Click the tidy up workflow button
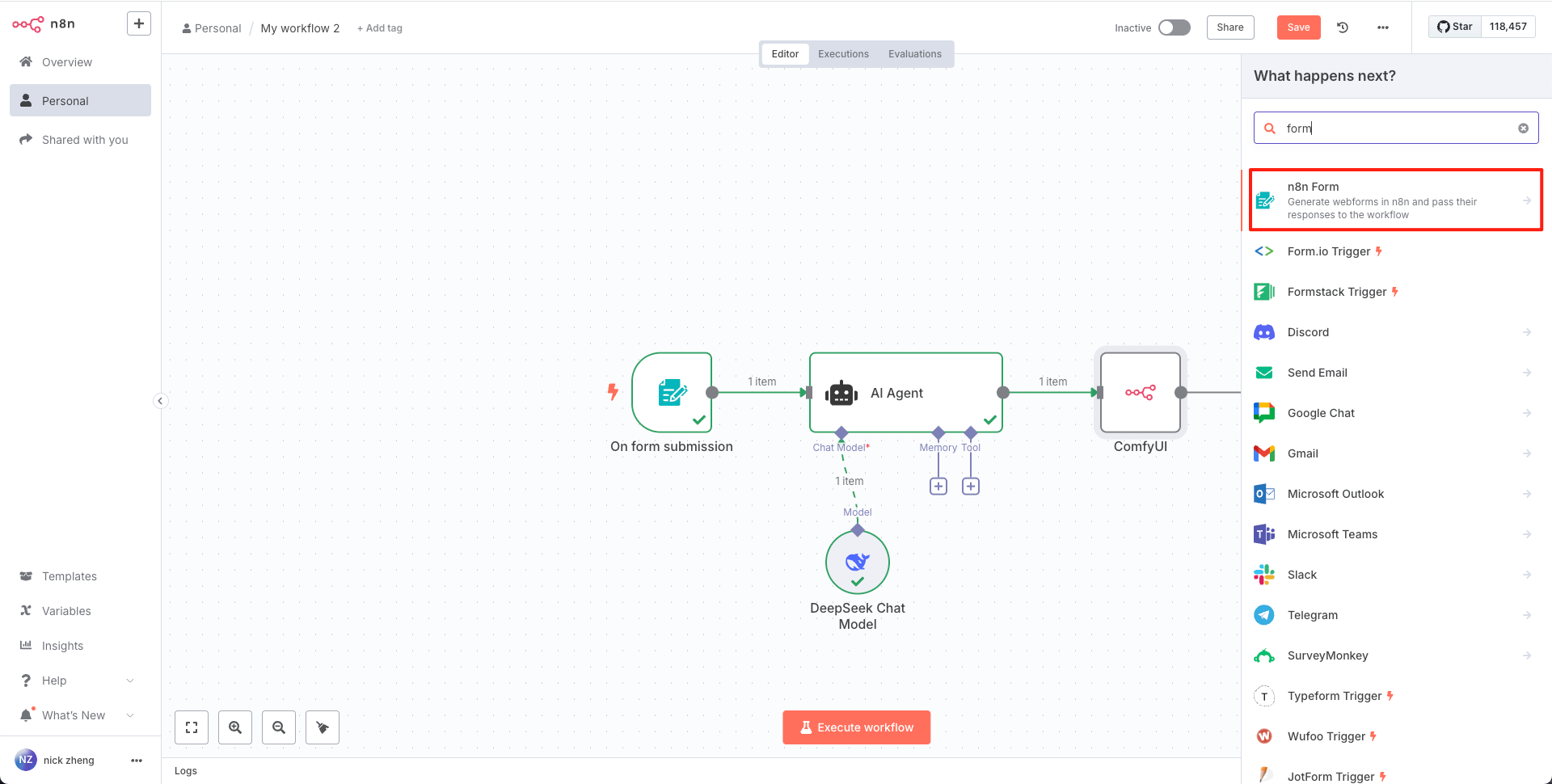 tap(323, 727)
